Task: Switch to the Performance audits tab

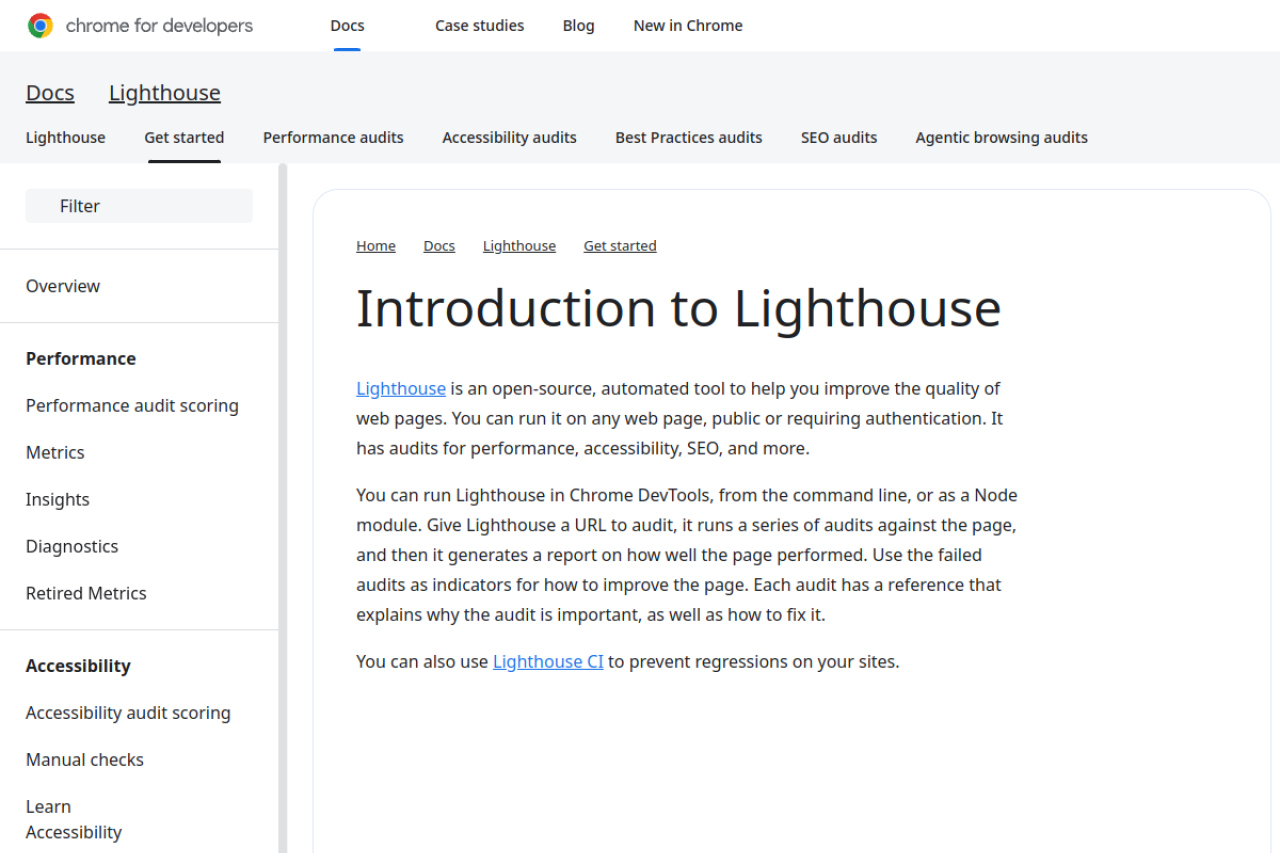Action: click(x=333, y=138)
